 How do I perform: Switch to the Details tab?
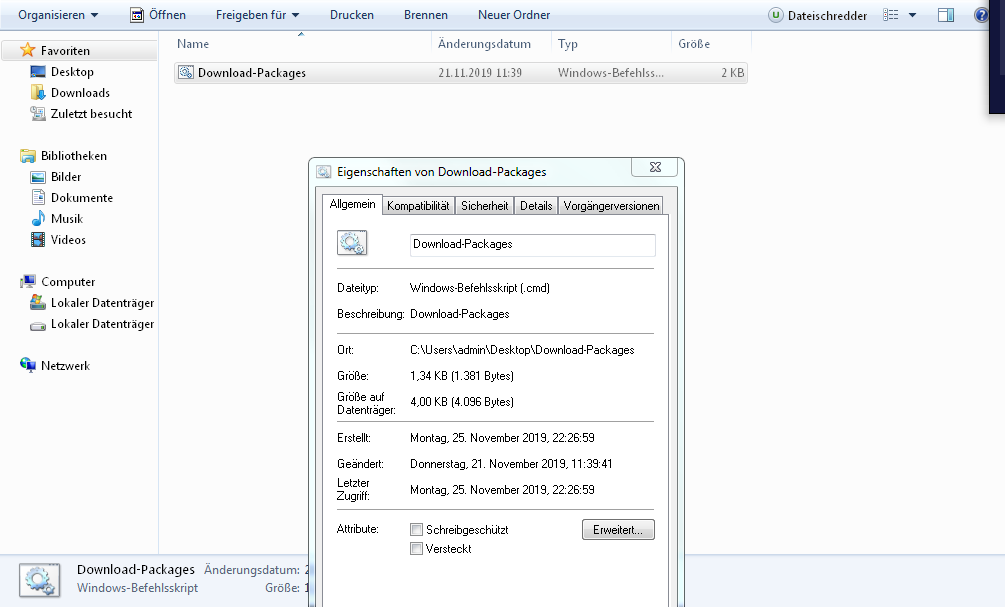pyautogui.click(x=536, y=206)
